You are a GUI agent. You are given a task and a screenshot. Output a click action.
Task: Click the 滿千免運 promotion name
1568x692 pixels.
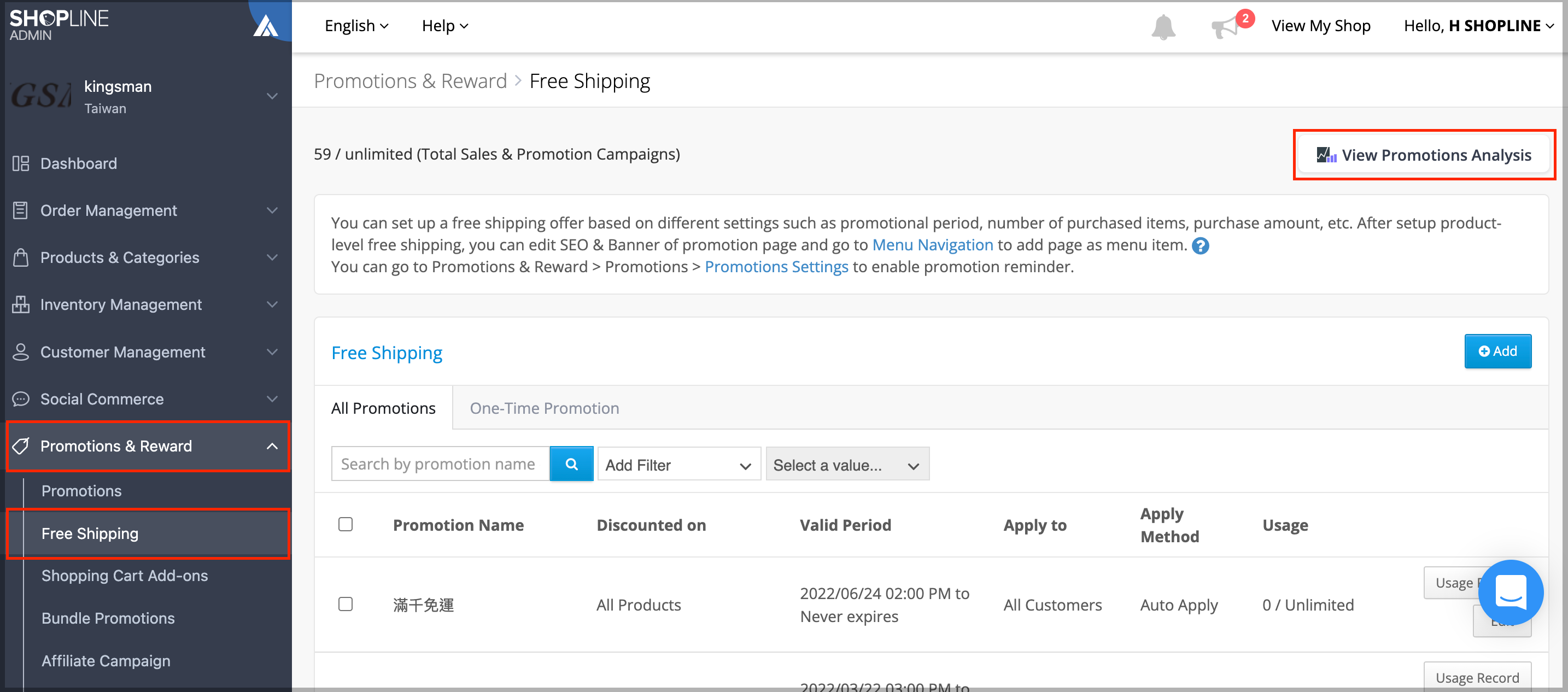tap(423, 605)
